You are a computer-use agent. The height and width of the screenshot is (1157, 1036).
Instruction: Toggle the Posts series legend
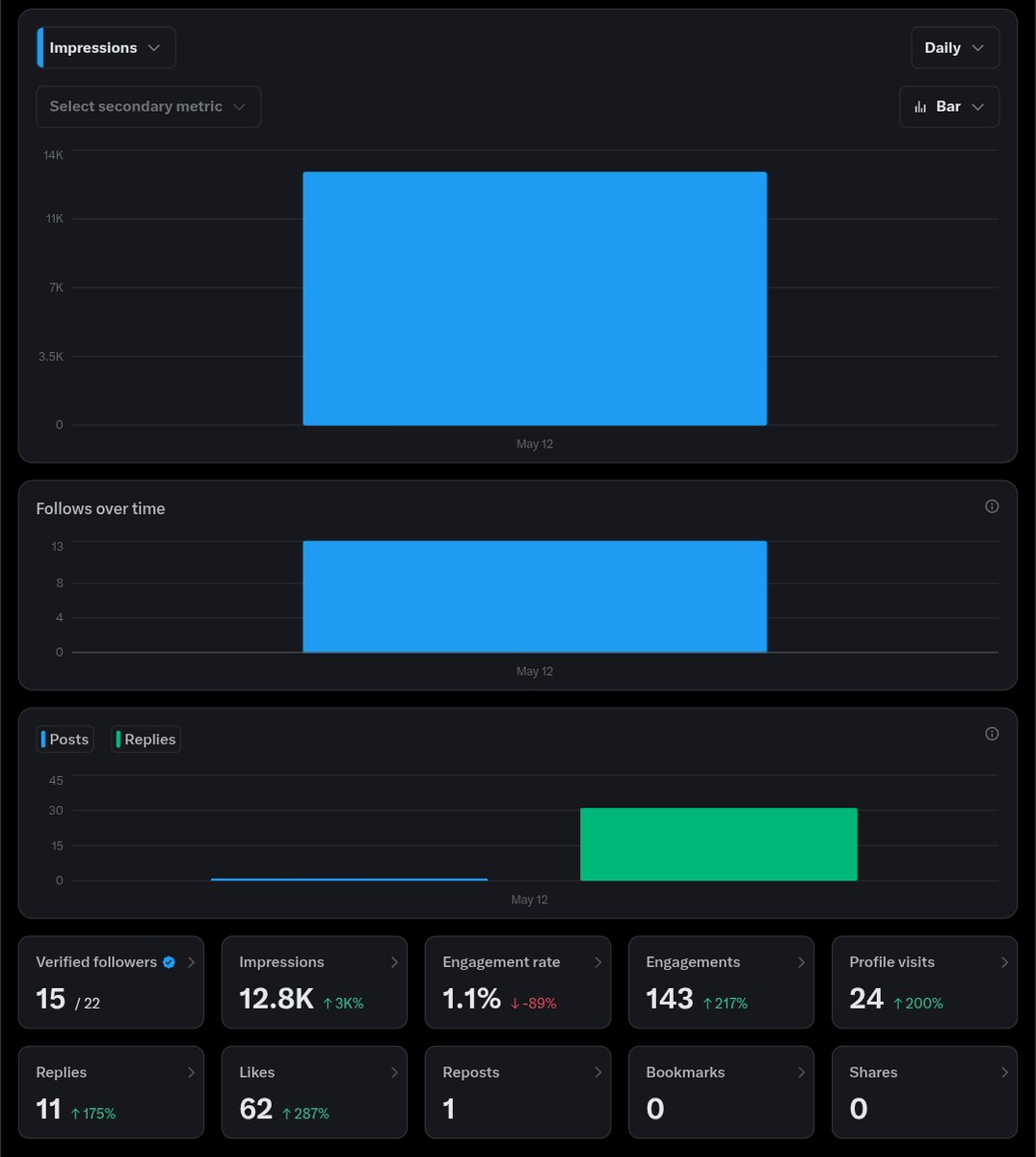coord(66,740)
